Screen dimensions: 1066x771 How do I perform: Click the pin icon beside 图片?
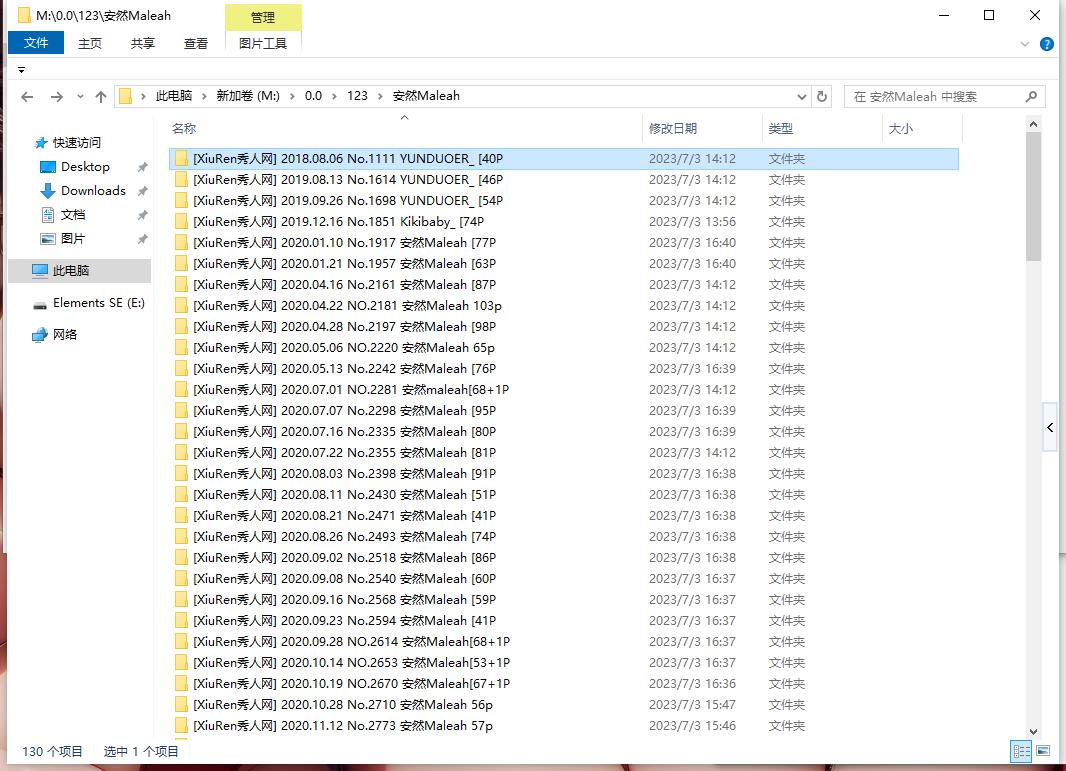[142, 239]
